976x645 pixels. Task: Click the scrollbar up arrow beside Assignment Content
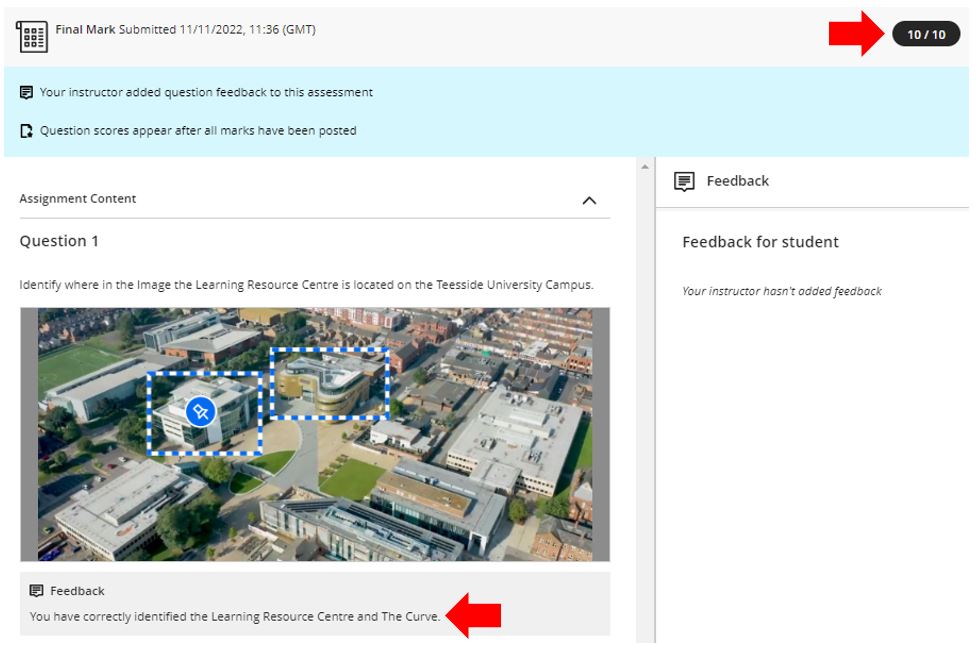645,167
